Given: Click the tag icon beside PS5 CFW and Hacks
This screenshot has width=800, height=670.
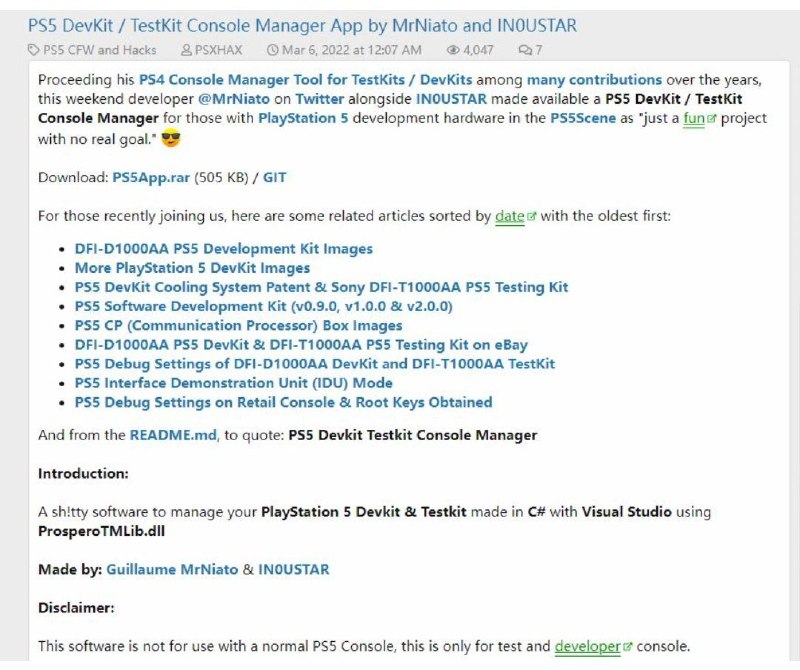Looking at the screenshot, I should point(33,50).
